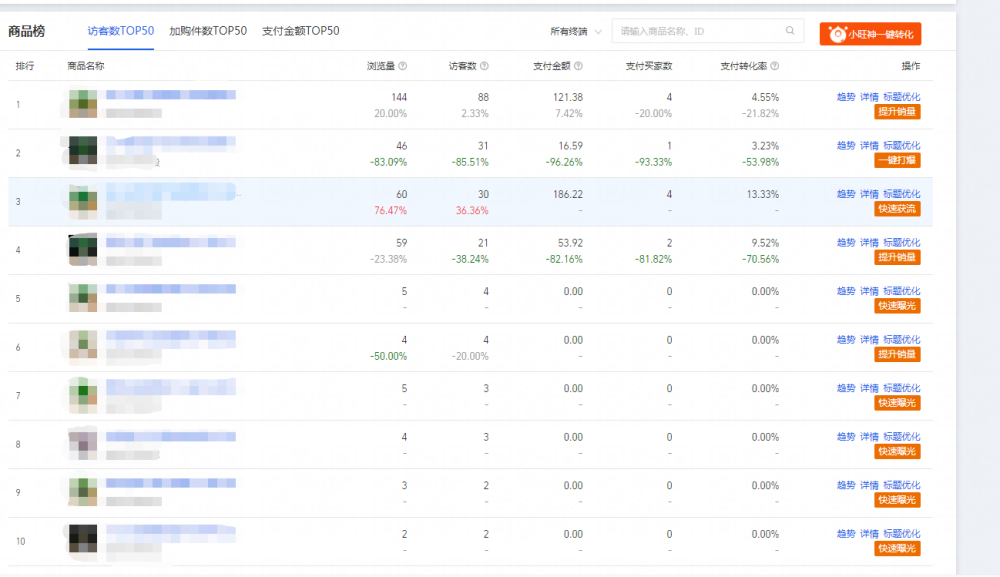This screenshot has width=1000, height=577.
Task: Click the 访客数 column header
Action: (x=462, y=66)
